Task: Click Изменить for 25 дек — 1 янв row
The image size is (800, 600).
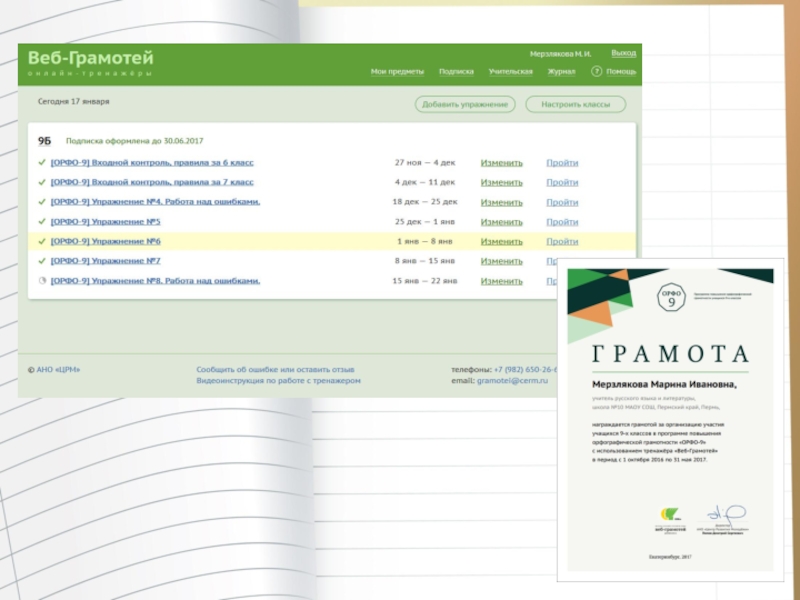Action: (502, 222)
